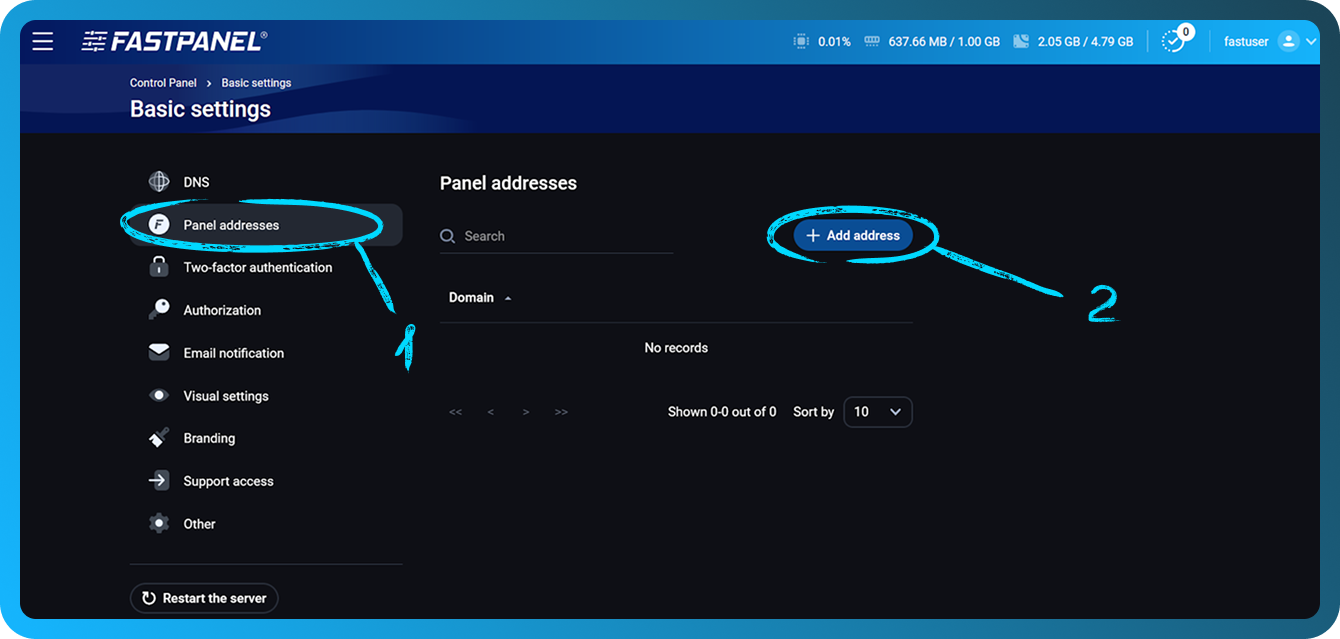Check CPU usage via processor icon
This screenshot has height=639, width=1340.
(800, 41)
